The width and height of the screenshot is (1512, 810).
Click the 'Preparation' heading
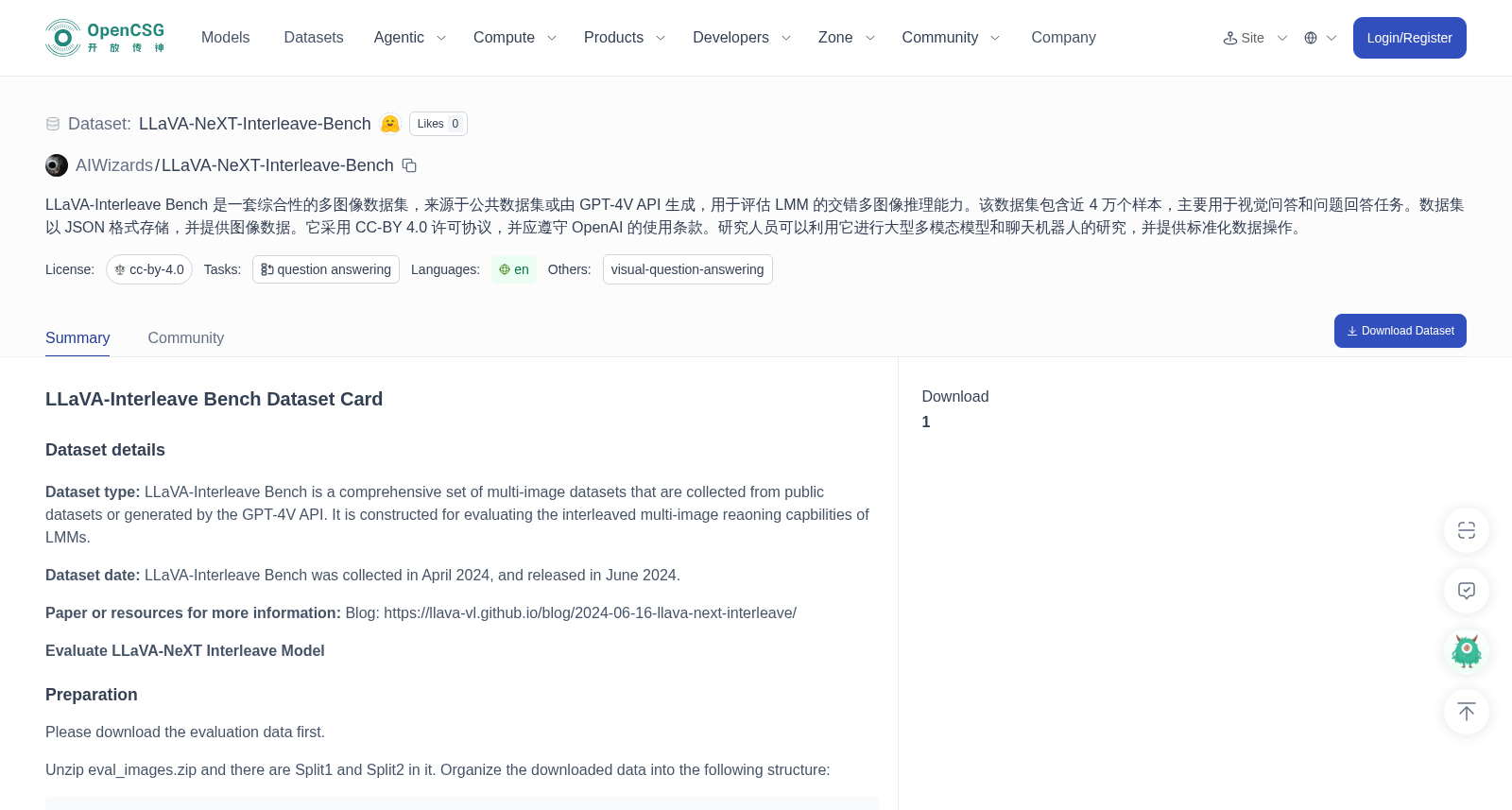click(92, 695)
